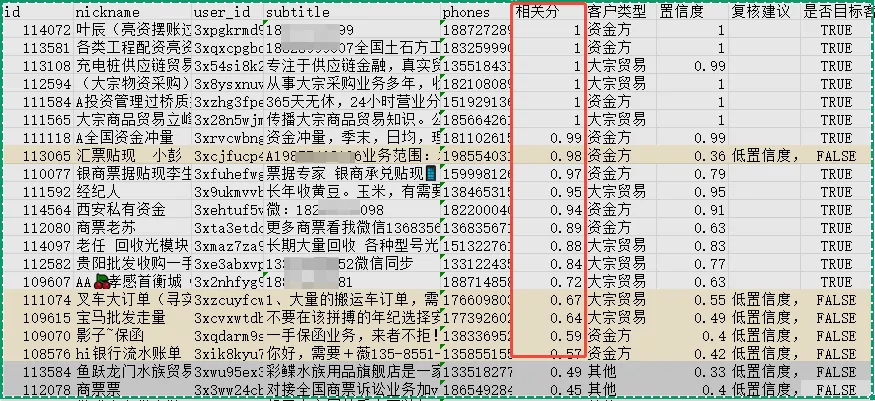This screenshot has height=401, width=875.
Task: Click nickname cell hi银行流水账单
Action: click(133, 354)
